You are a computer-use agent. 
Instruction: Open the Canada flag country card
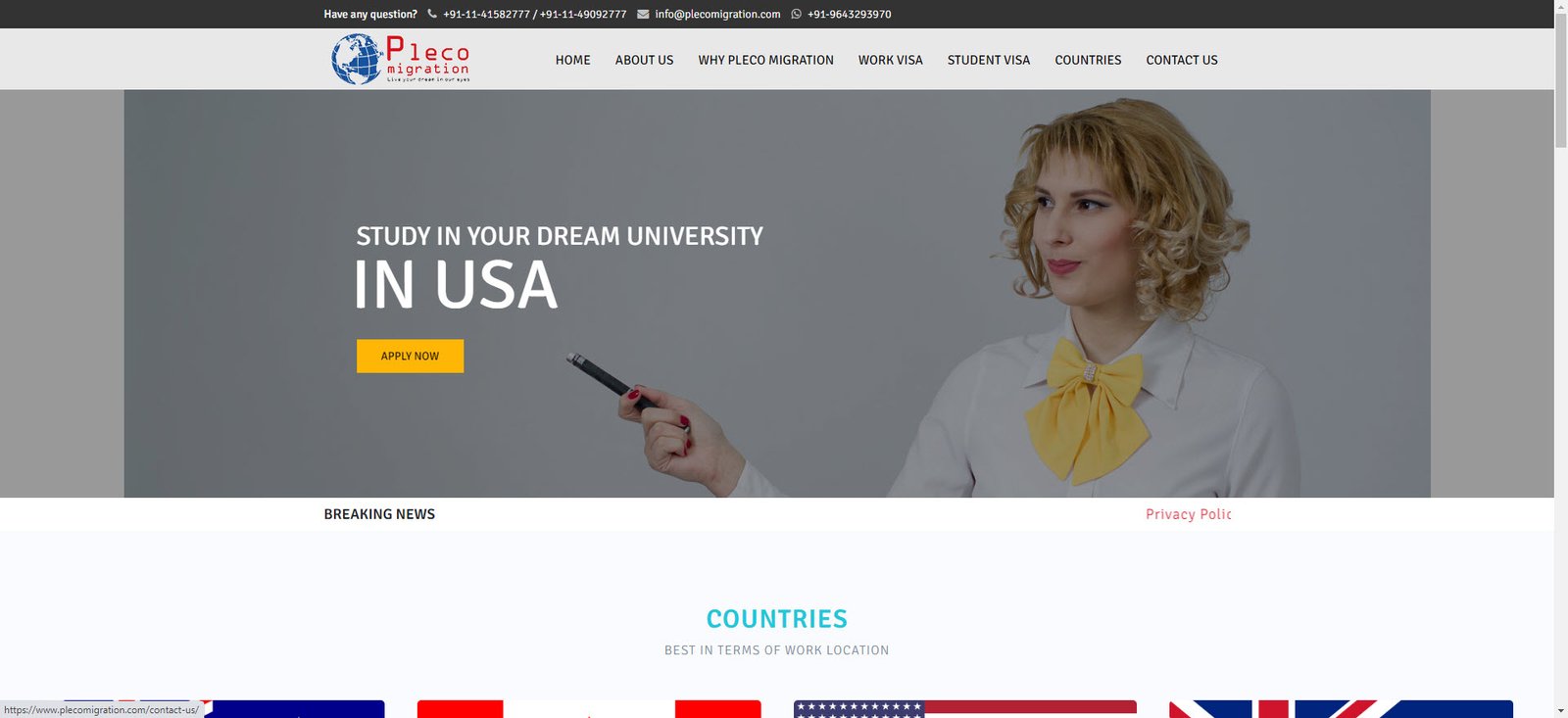(588, 708)
